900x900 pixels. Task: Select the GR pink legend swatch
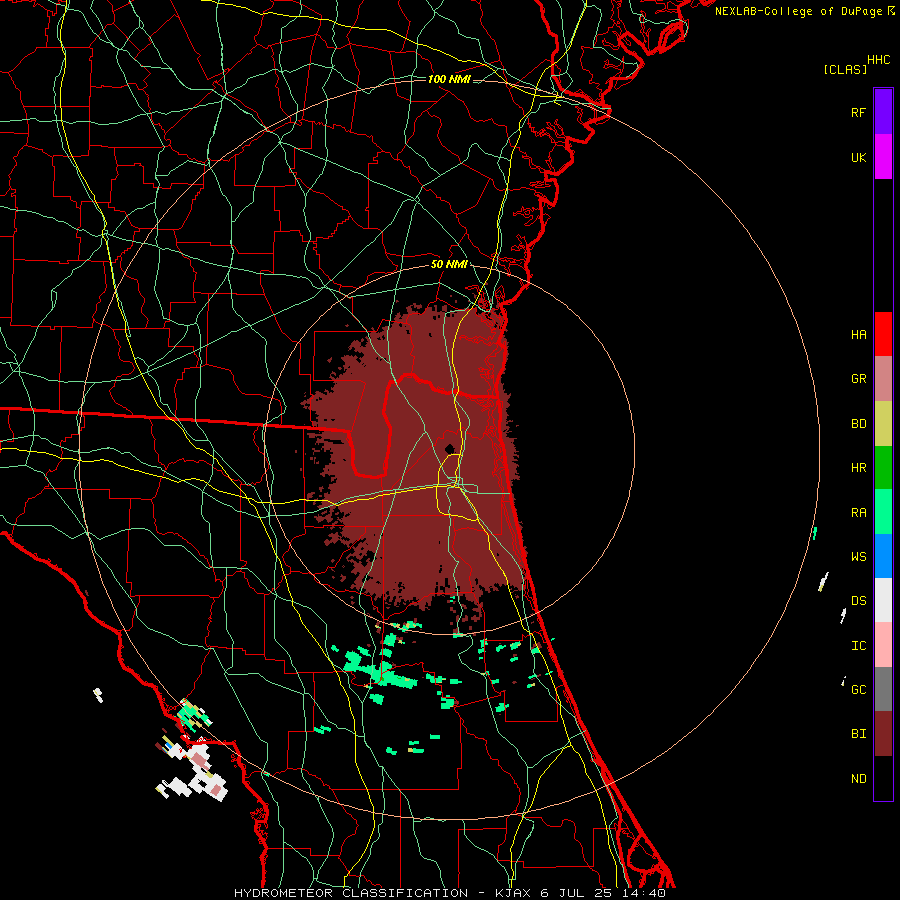click(883, 379)
